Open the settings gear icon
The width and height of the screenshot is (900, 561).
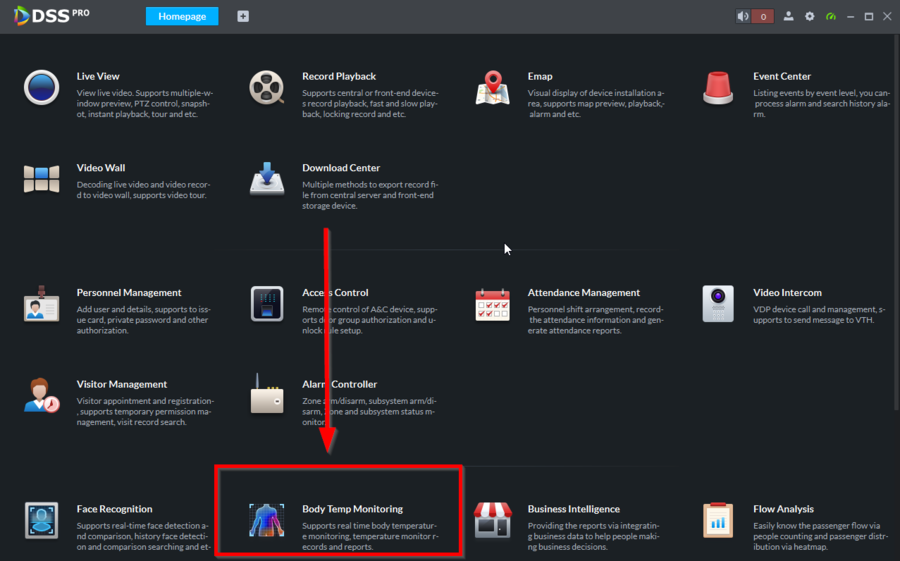pyautogui.click(x=809, y=16)
